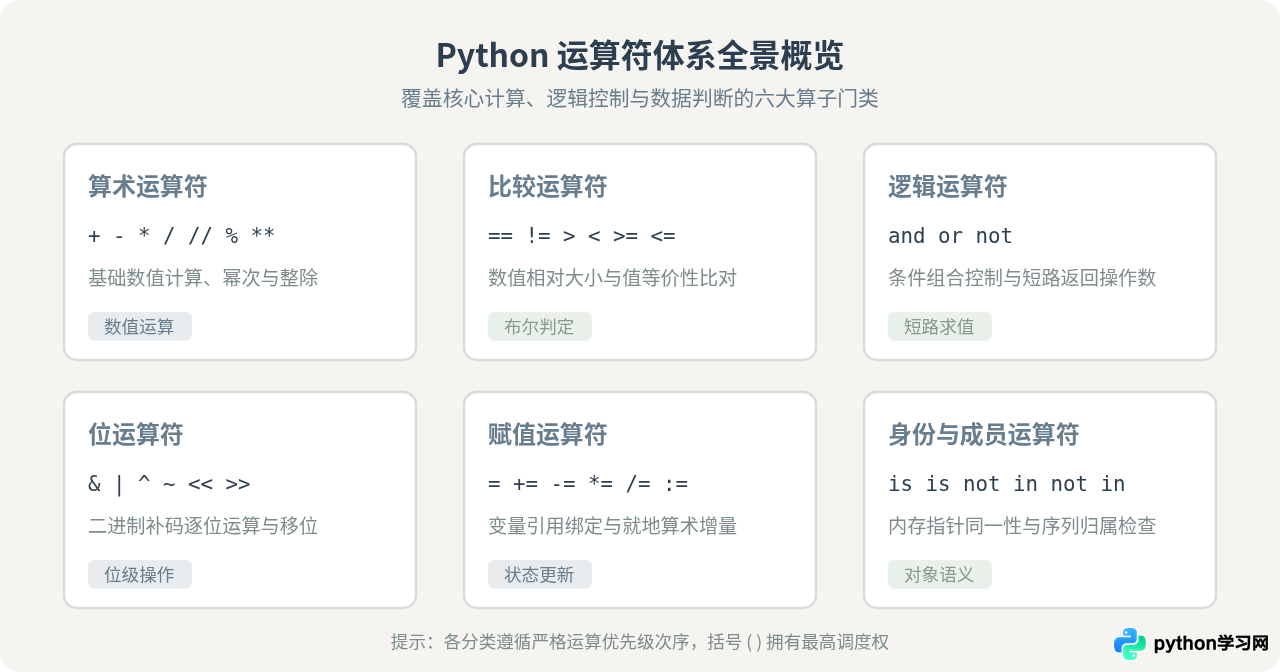Click the title Python 运算符体系全景概览
Image resolution: width=1280 pixels, height=672 pixels.
640,55
